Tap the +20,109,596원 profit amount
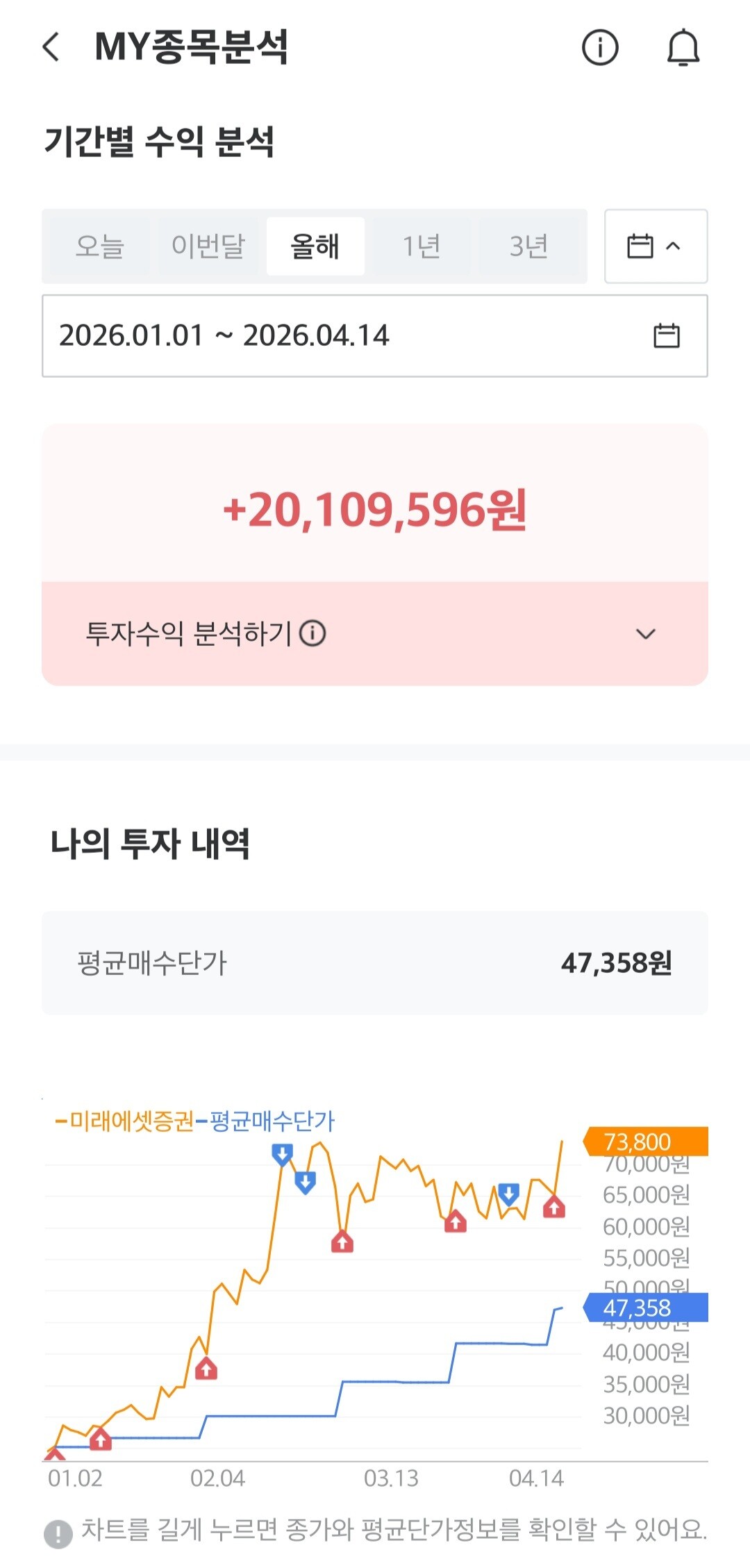 (x=375, y=510)
